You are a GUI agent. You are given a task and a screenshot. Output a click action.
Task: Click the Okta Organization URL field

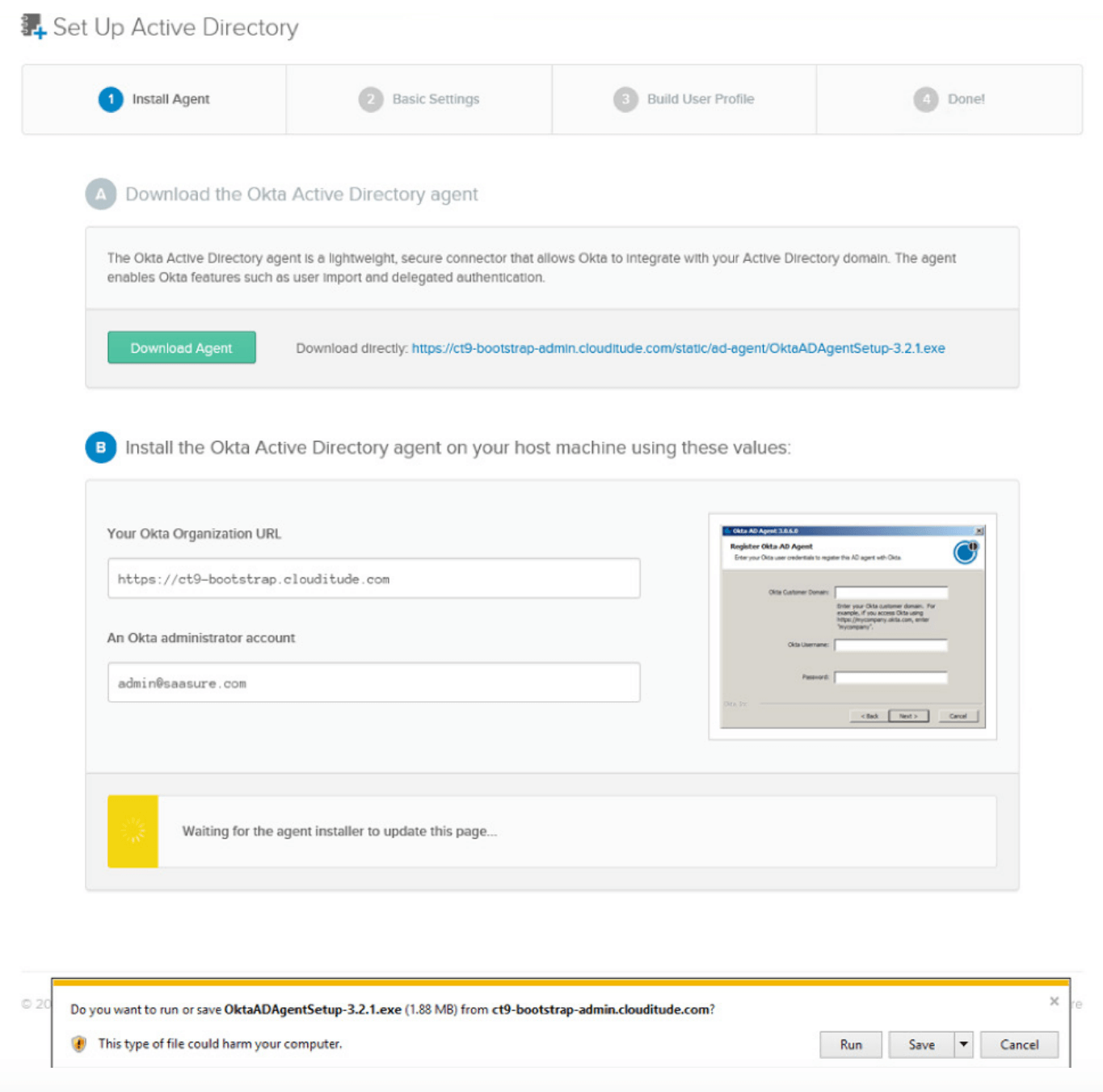(373, 579)
